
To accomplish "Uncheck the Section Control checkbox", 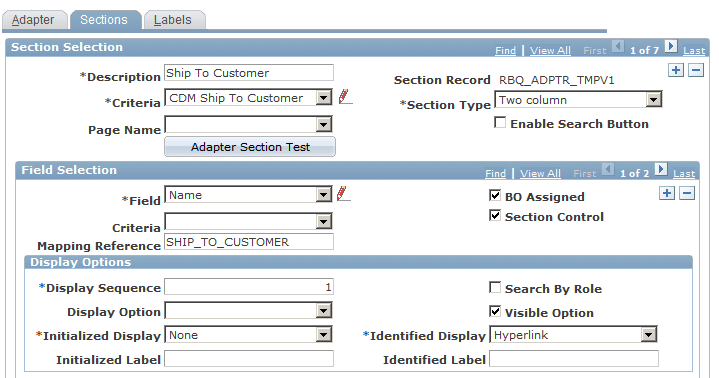I will point(495,215).
